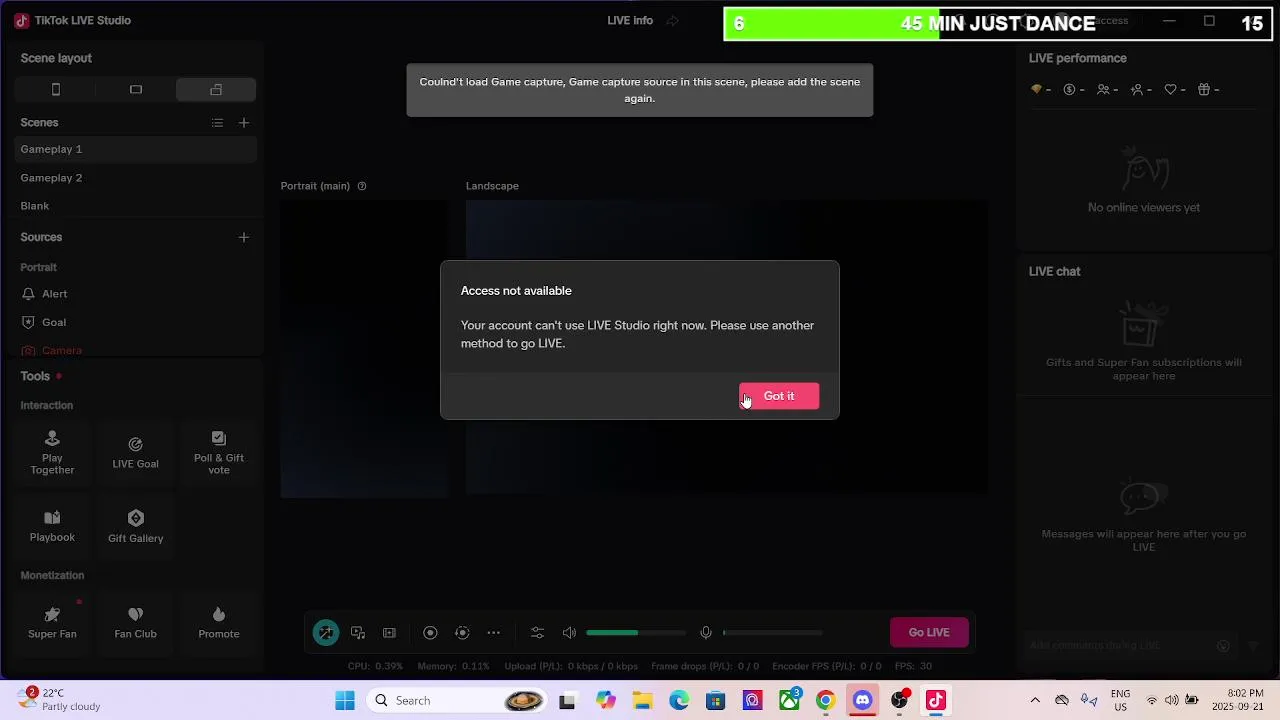Select the Gameplay 2 scene
Viewport: 1280px width, 720px height.
(137, 178)
